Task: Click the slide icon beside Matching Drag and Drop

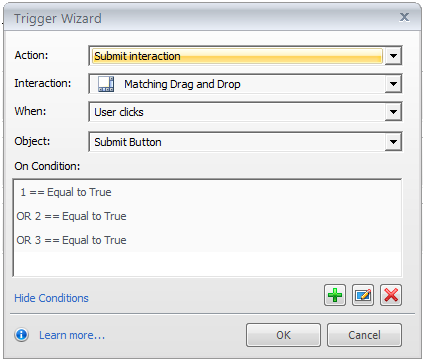Action: pos(106,84)
